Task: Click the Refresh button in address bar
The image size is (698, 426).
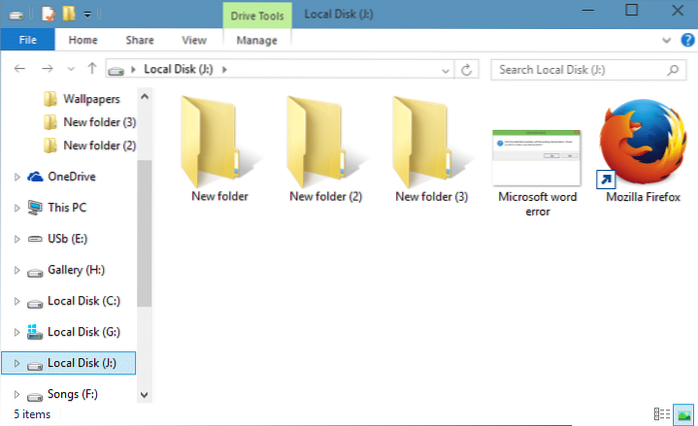Action: point(466,69)
